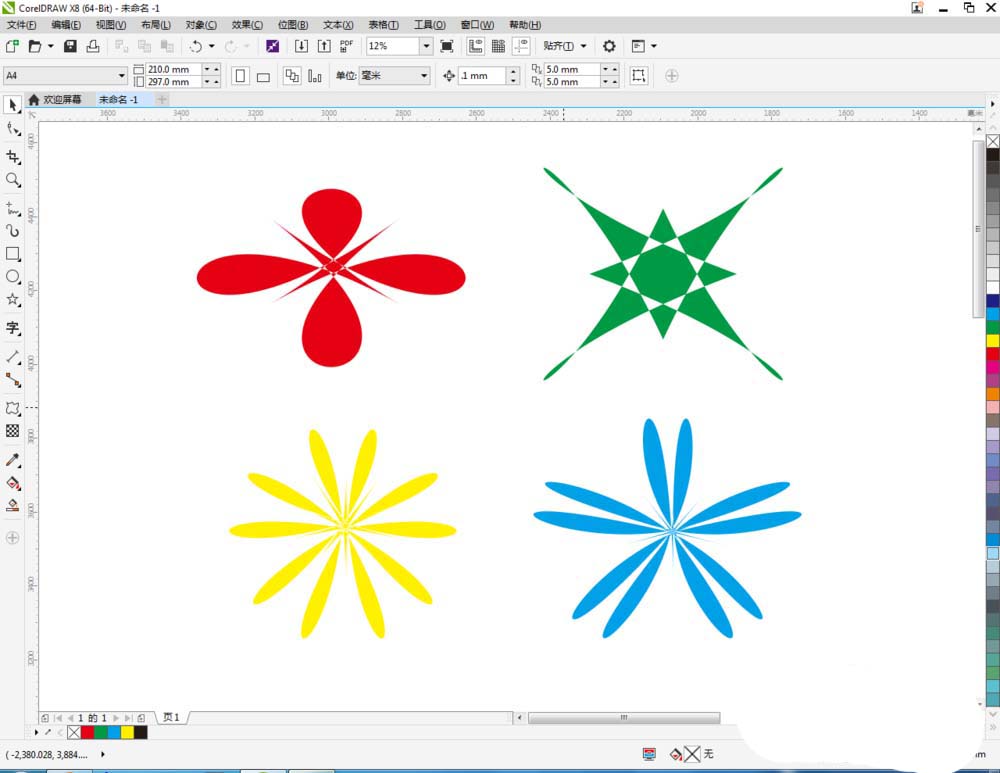The width and height of the screenshot is (1000, 773).
Task: Select the Zoom tool in the toolbox
Action: click(13, 181)
